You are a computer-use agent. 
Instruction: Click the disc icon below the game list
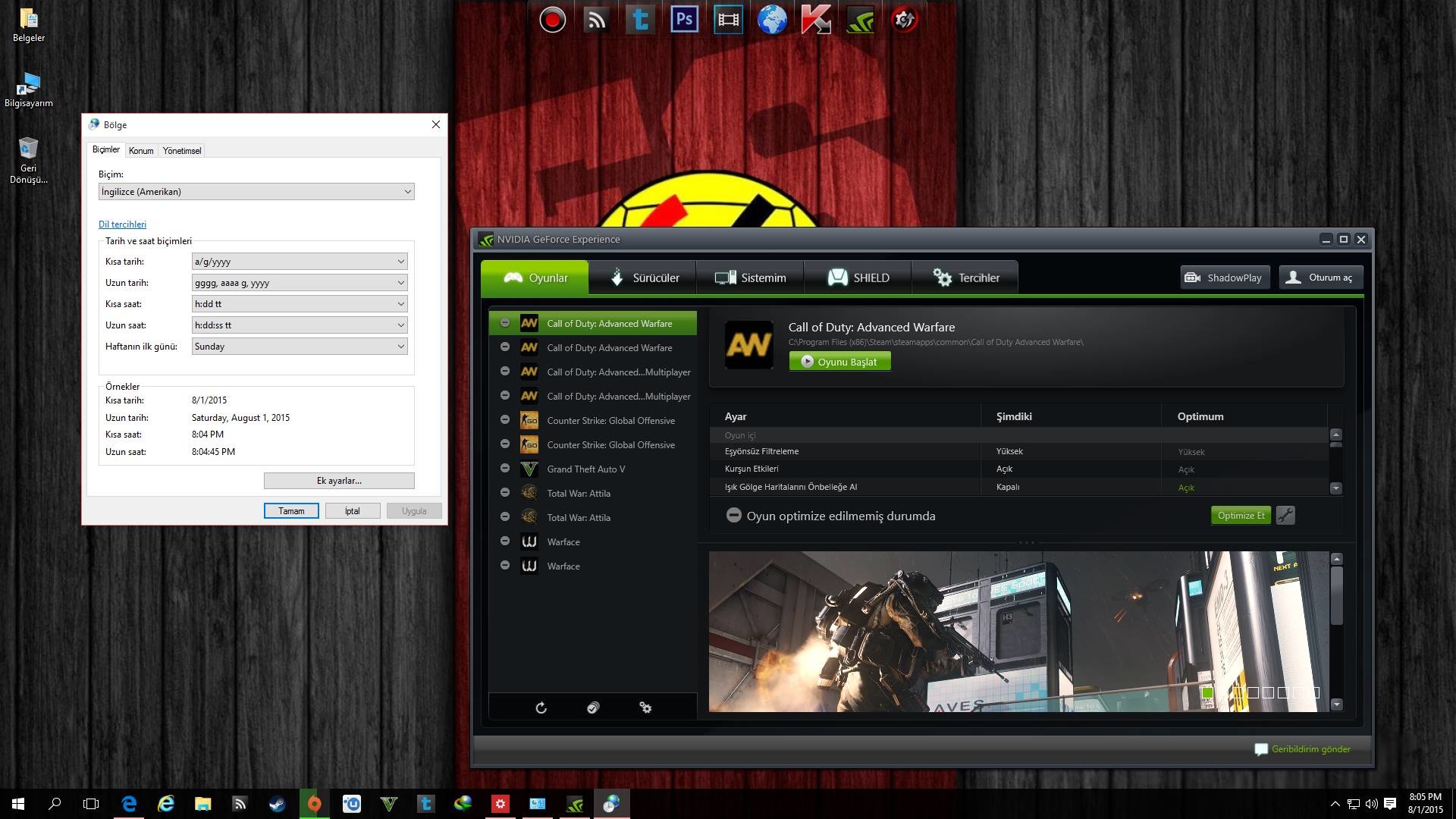coord(593,708)
